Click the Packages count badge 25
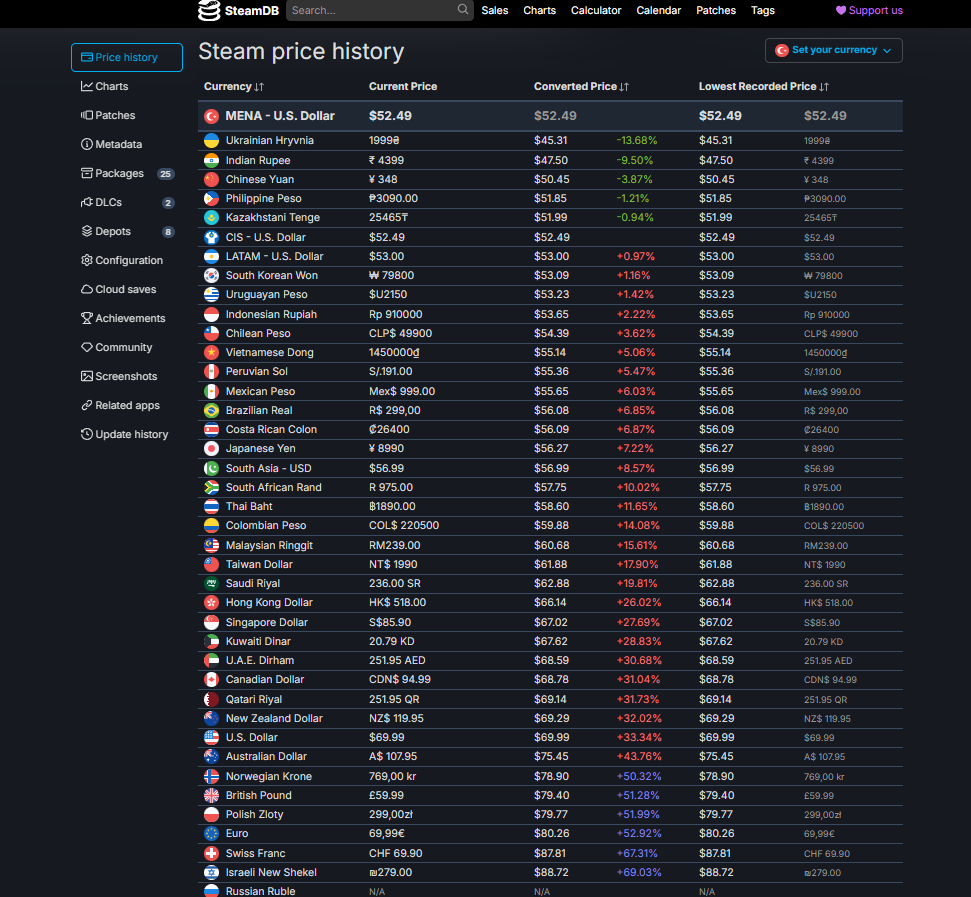 (x=165, y=174)
